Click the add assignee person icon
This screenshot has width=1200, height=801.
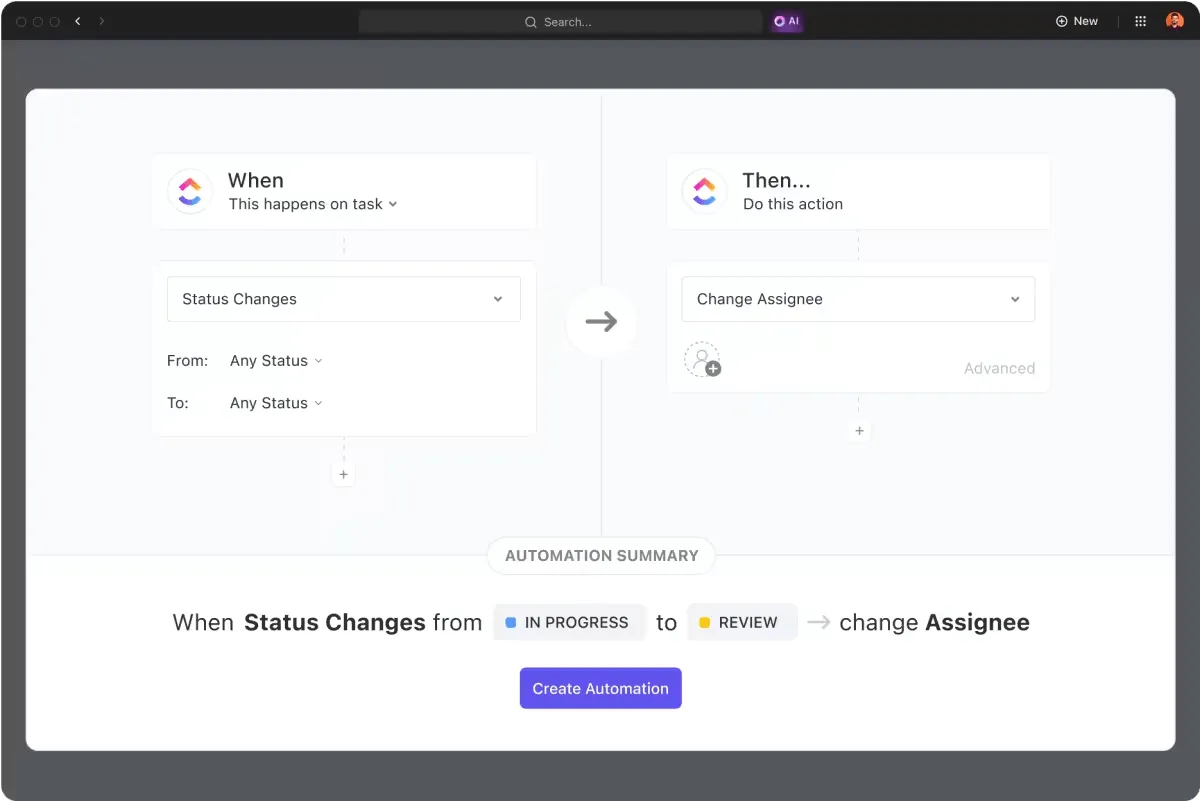point(702,360)
